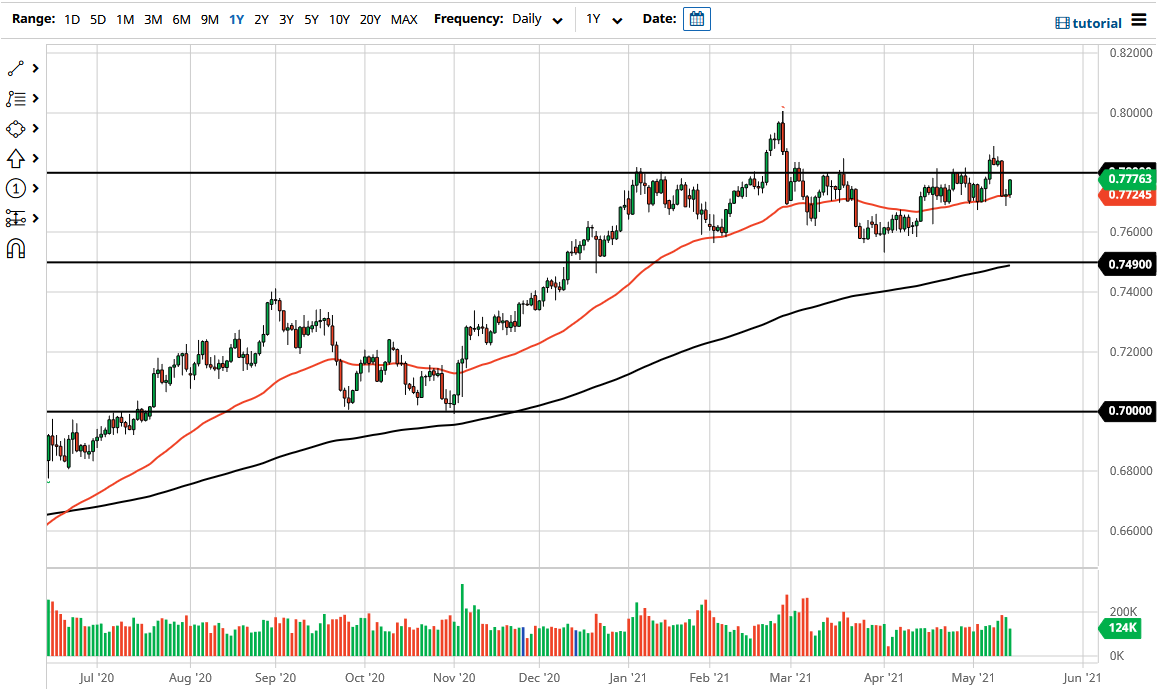1160x694 pixels.
Task: Set range to 2Y
Action: click(261, 19)
